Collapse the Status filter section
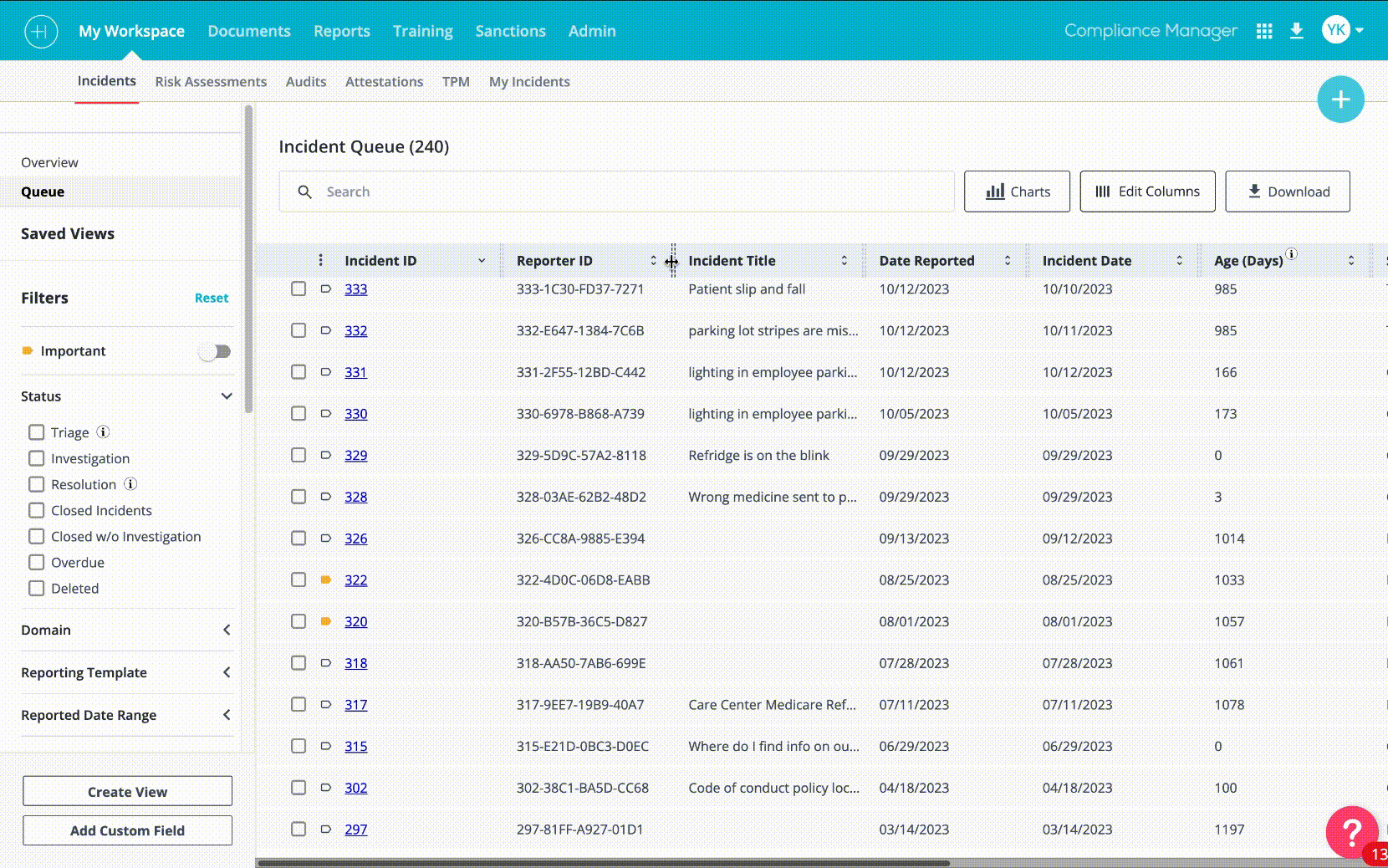Viewport: 1388px width, 868px height. (227, 396)
